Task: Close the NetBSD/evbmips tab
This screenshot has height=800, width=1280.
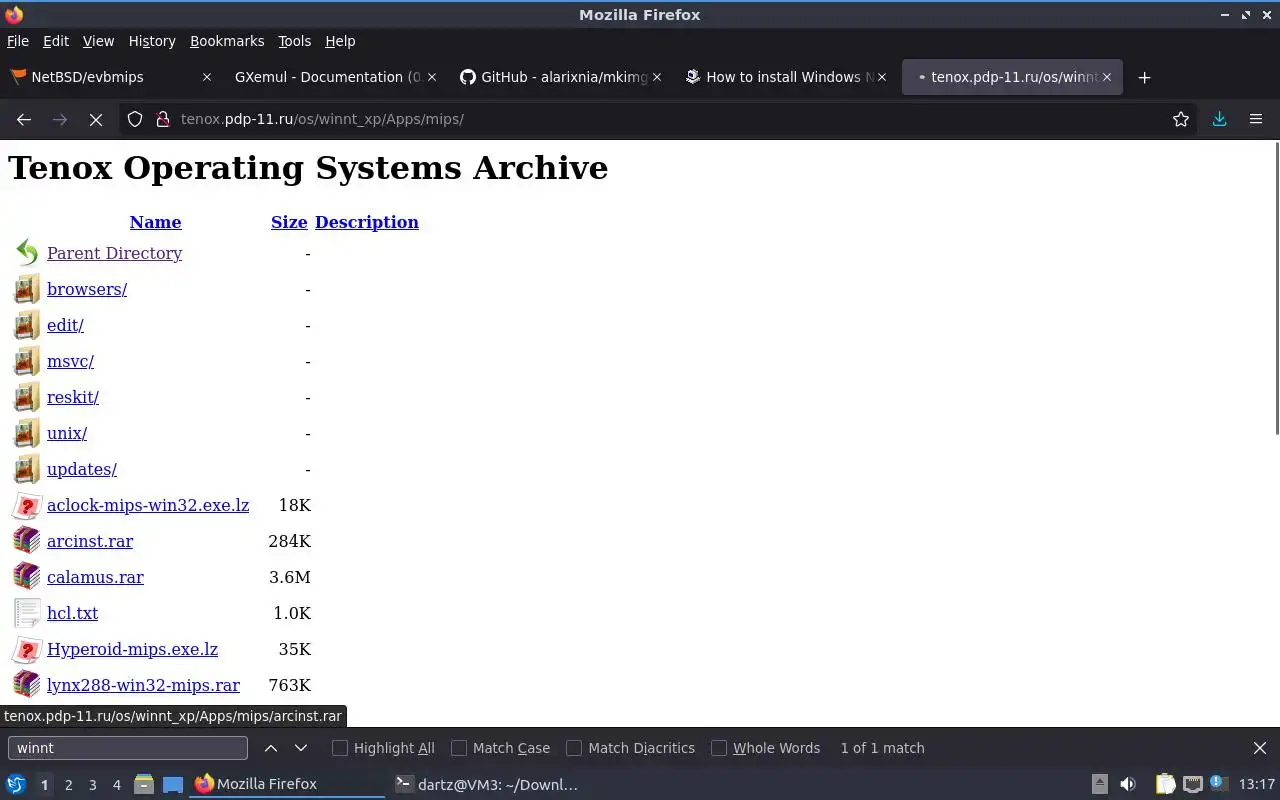Action: point(207,77)
